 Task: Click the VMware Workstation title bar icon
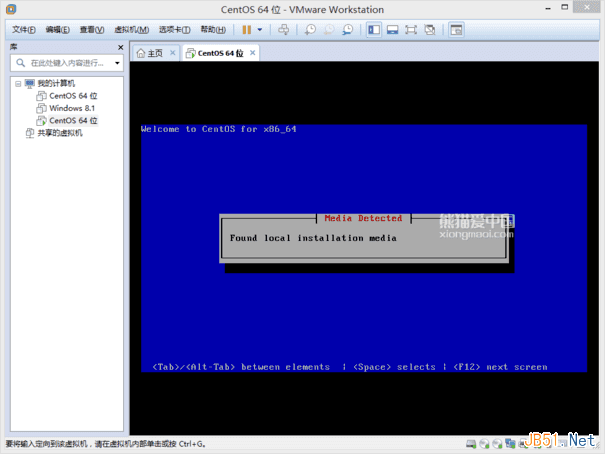click(x=11, y=9)
